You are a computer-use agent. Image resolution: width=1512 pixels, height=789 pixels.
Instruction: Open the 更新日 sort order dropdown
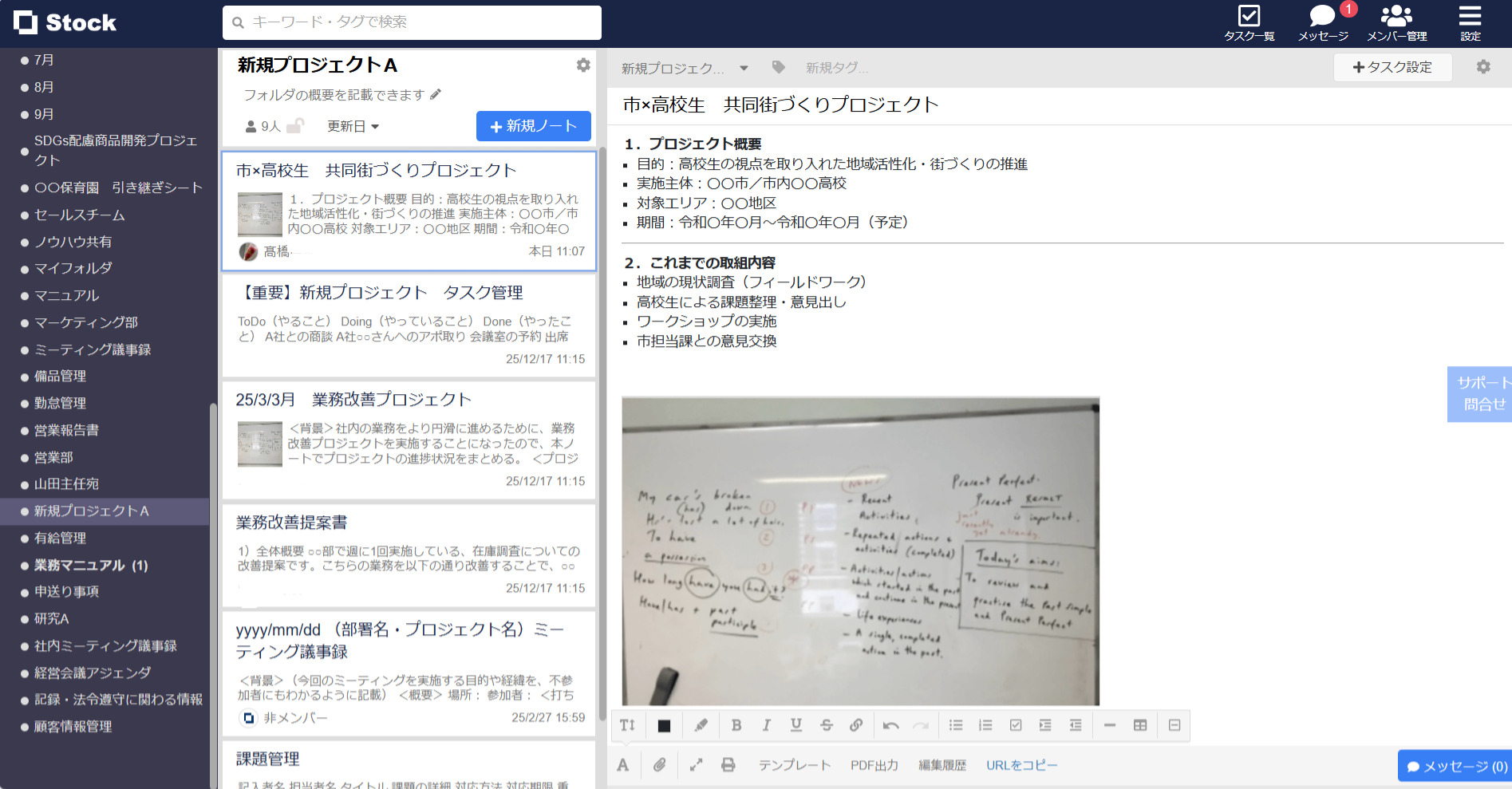(x=352, y=126)
